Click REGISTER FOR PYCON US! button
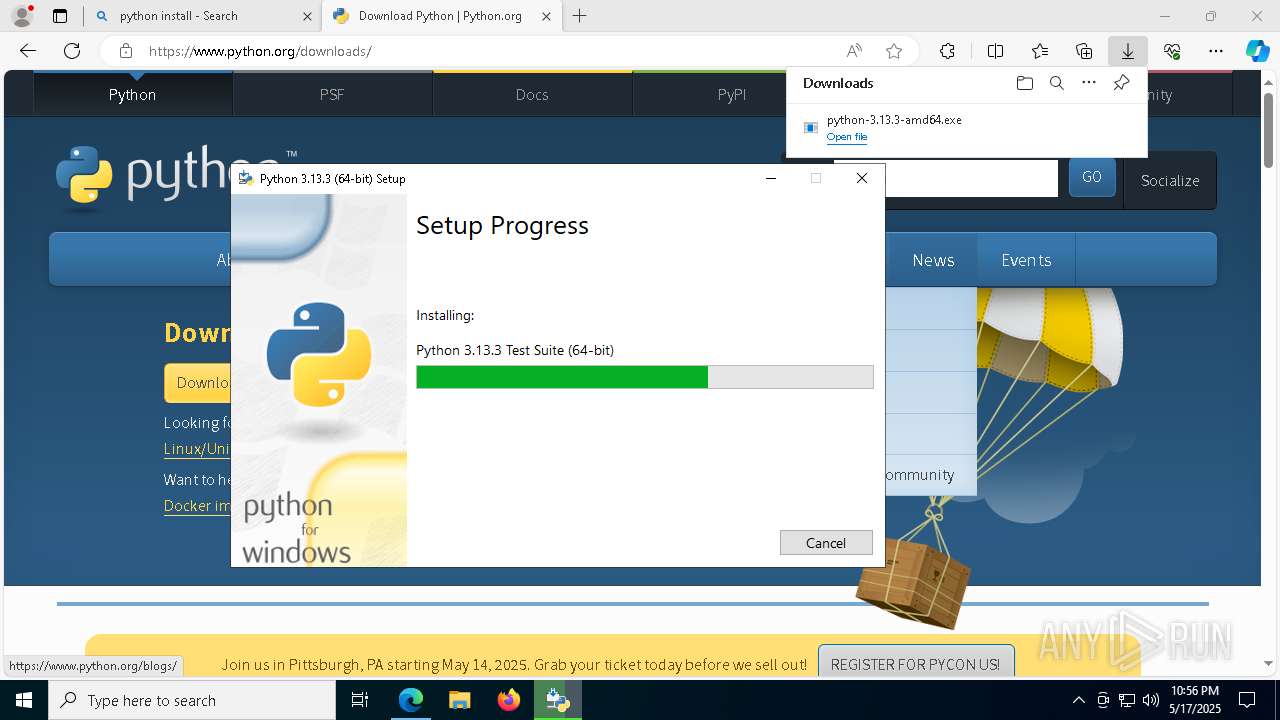The image size is (1280, 720). coord(915,664)
